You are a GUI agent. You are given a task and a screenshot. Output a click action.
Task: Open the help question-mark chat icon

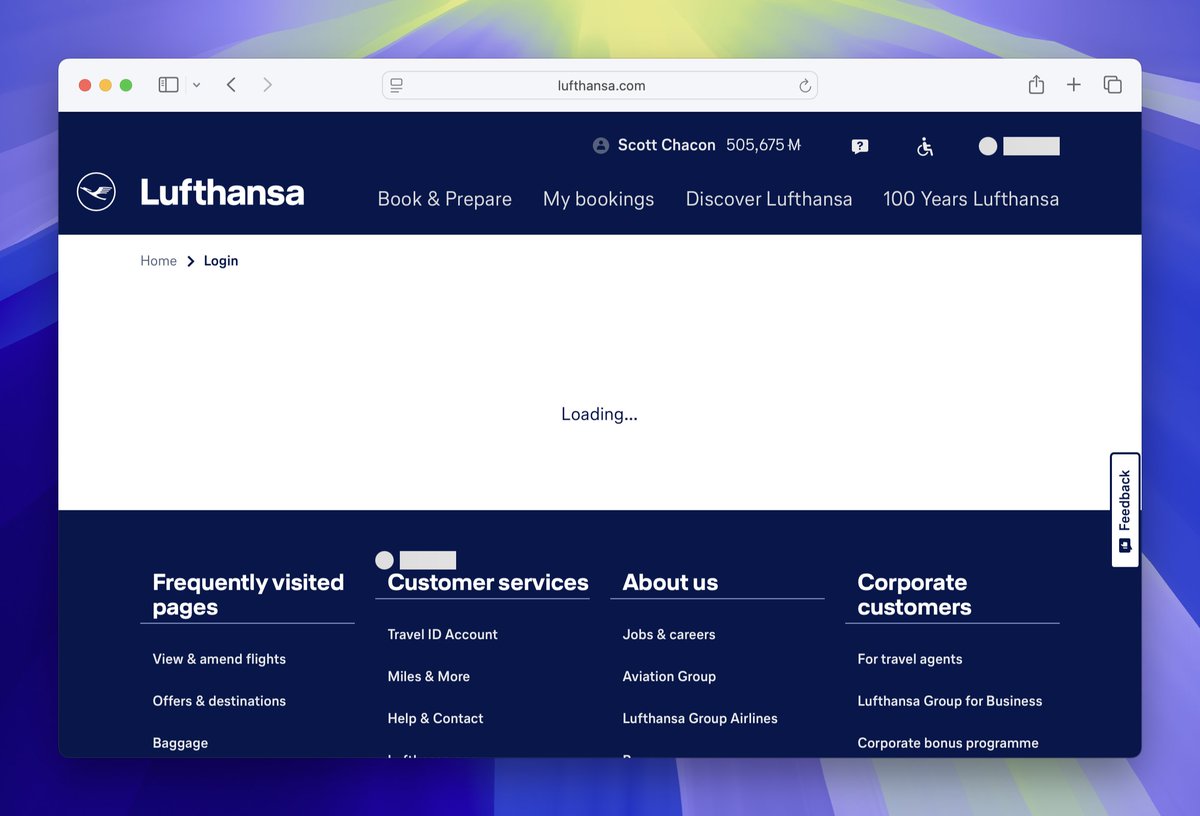[x=860, y=146]
